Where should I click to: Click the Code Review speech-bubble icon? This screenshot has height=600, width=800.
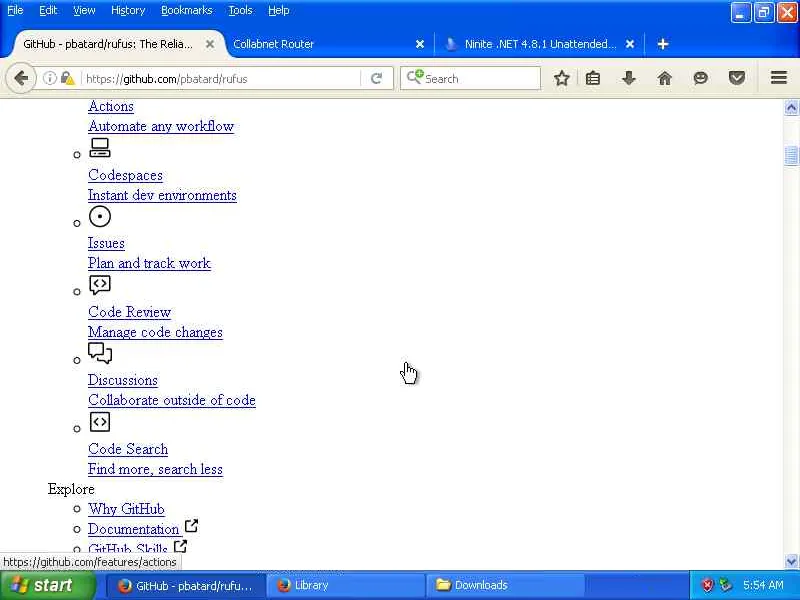pyautogui.click(x=100, y=285)
